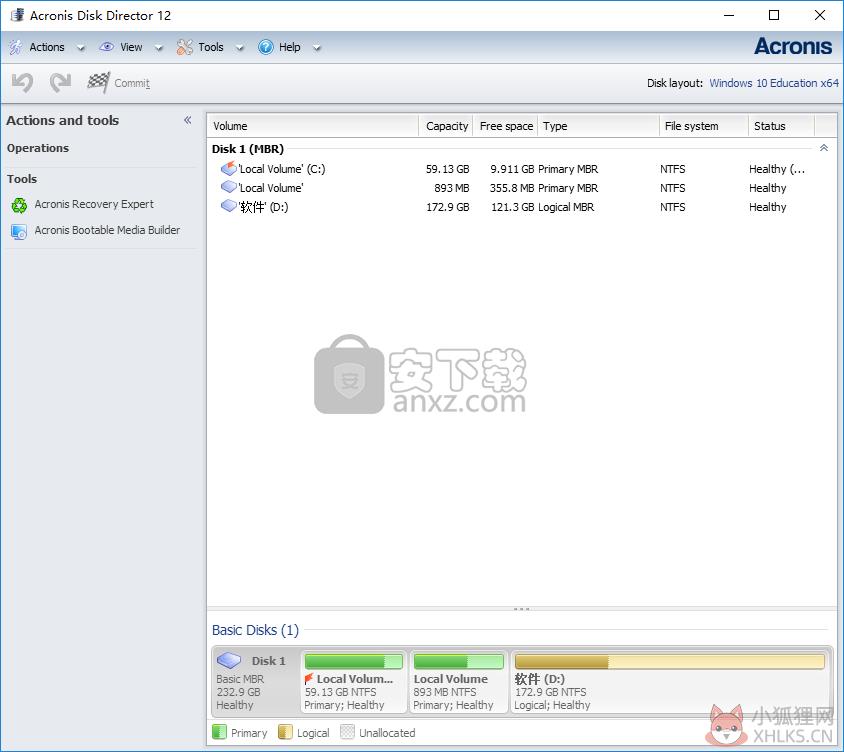Click the Help question mark icon
The width and height of the screenshot is (844, 752).
[266, 47]
